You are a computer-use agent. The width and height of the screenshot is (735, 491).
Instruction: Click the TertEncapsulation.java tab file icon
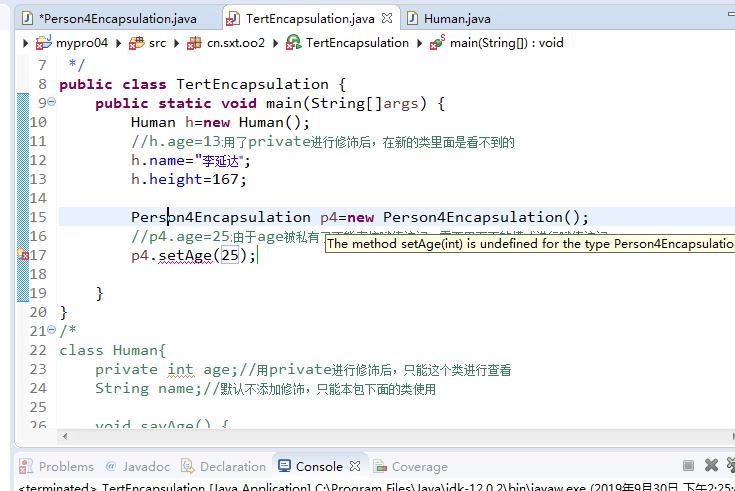233,19
